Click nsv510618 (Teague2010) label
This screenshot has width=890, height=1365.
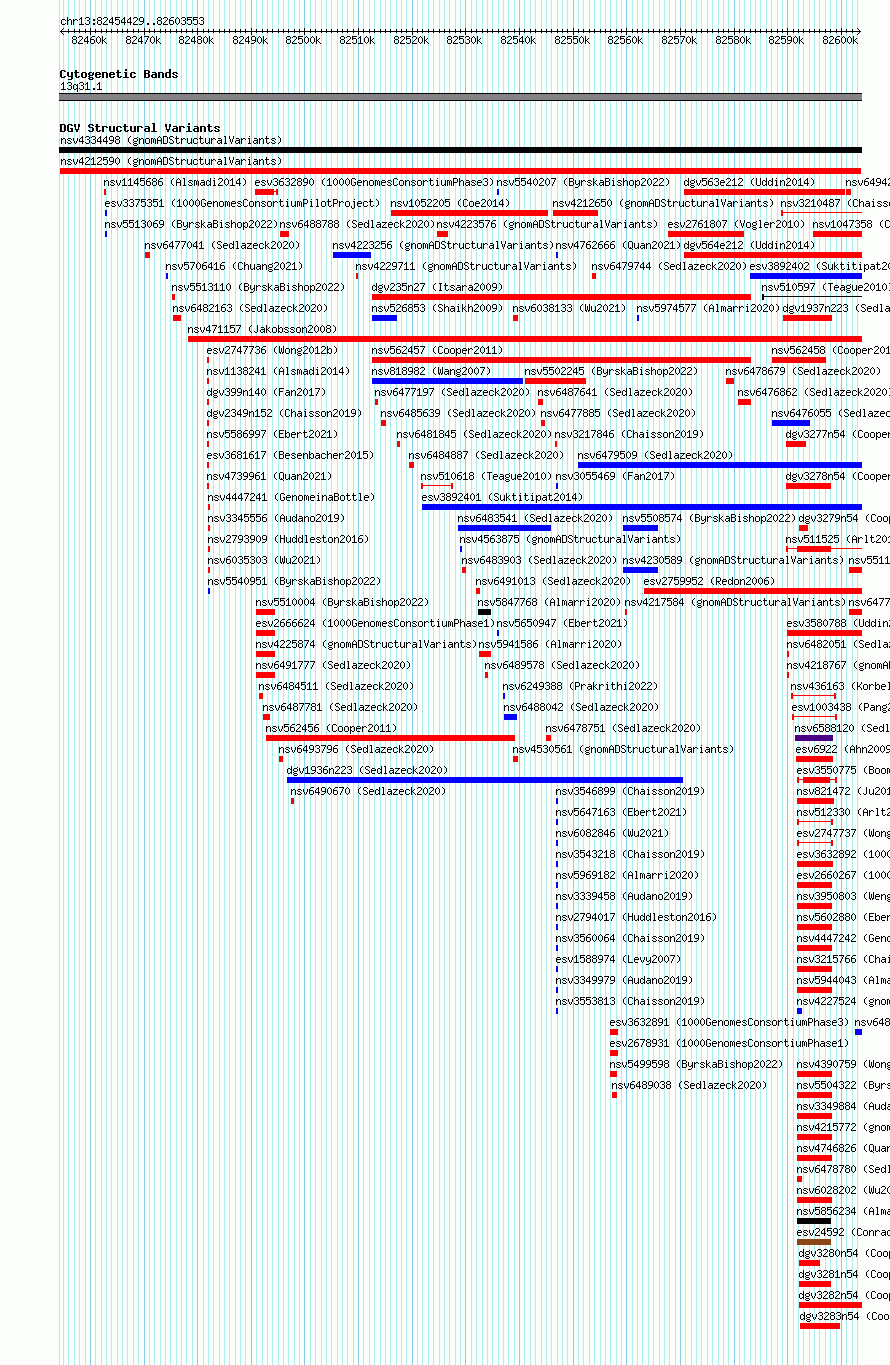(x=486, y=476)
